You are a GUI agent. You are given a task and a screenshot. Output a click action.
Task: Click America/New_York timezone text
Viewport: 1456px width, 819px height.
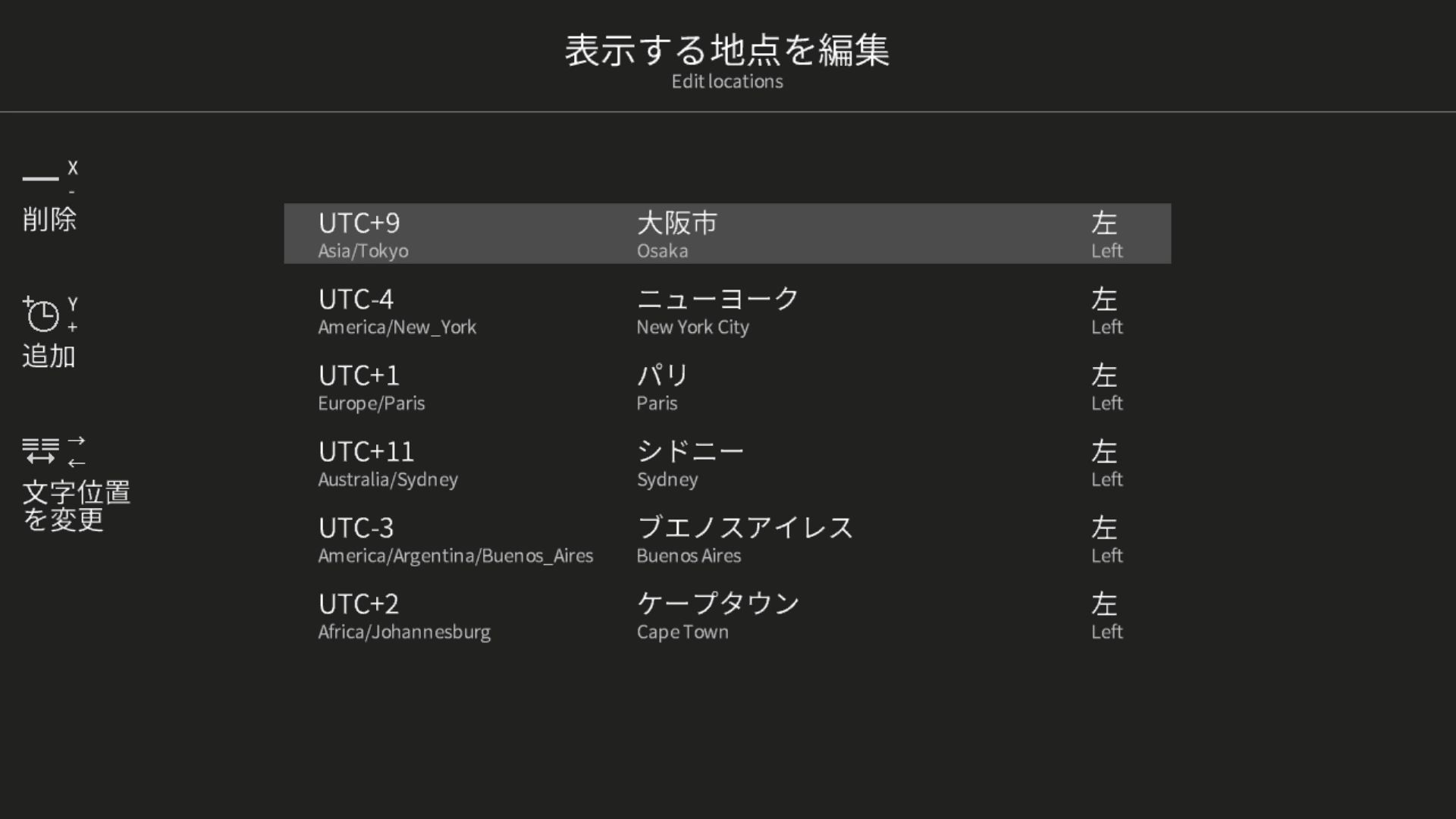[x=397, y=328]
